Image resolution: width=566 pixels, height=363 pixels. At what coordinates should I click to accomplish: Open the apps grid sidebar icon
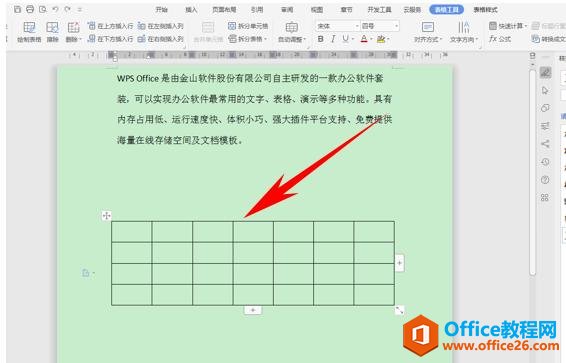pos(545,197)
